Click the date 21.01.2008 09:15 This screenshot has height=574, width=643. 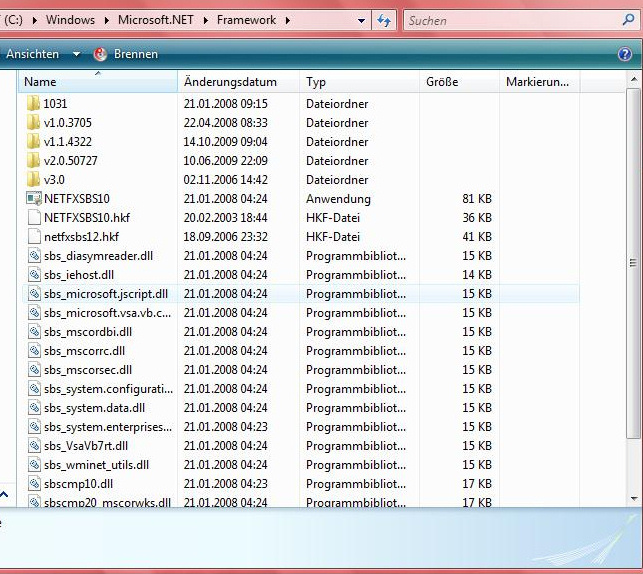tap(225, 103)
